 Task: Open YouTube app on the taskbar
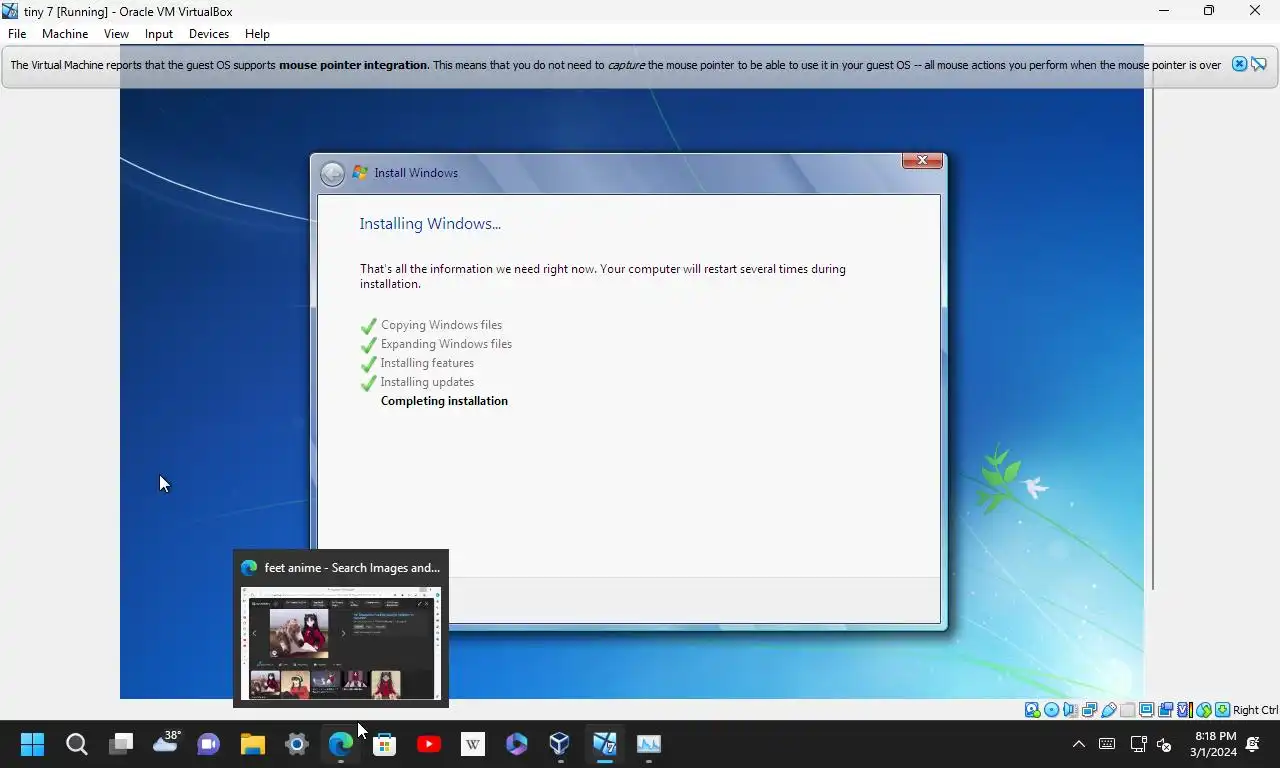pyautogui.click(x=429, y=744)
